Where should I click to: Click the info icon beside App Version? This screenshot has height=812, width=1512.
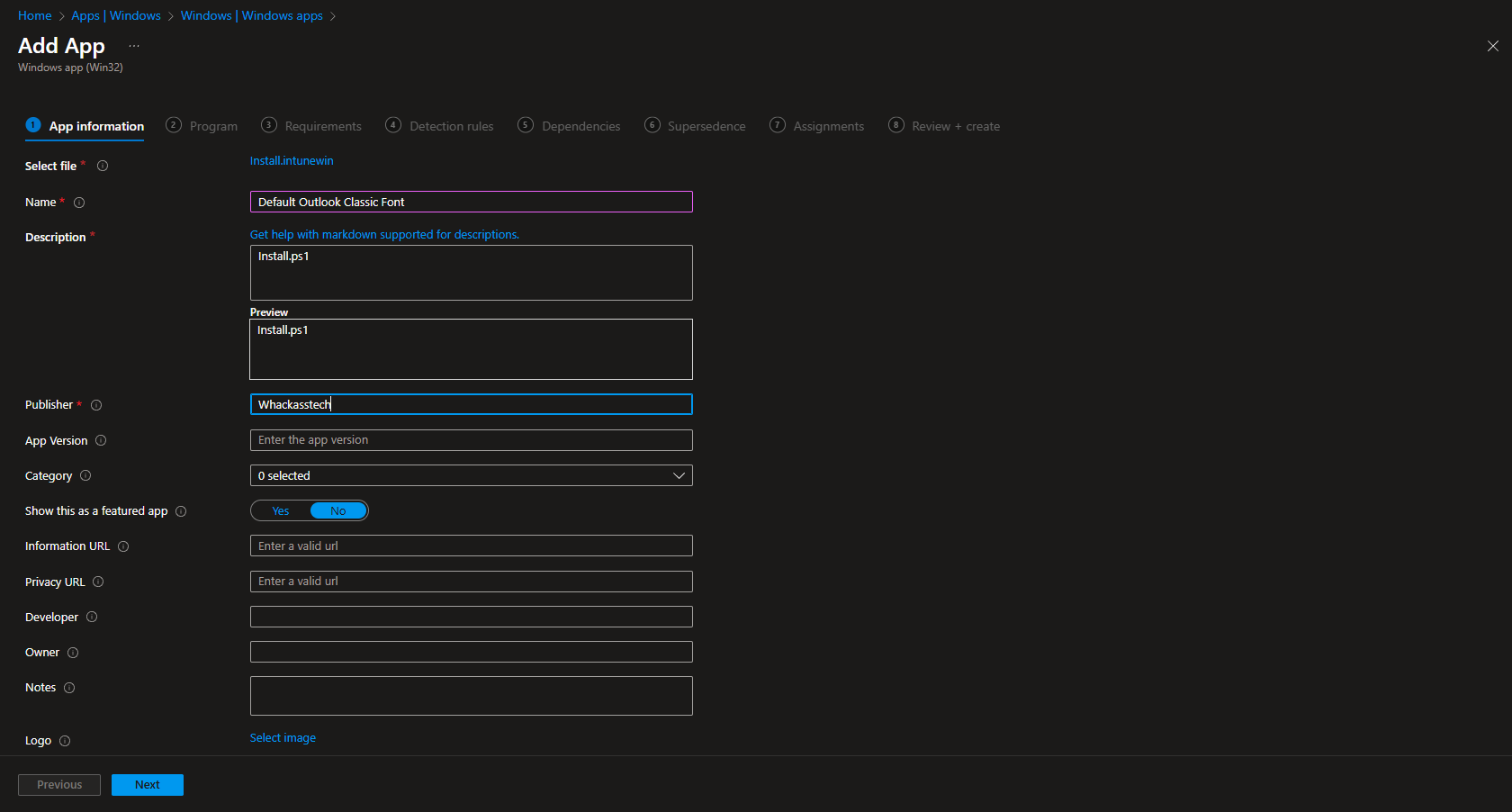(x=101, y=440)
